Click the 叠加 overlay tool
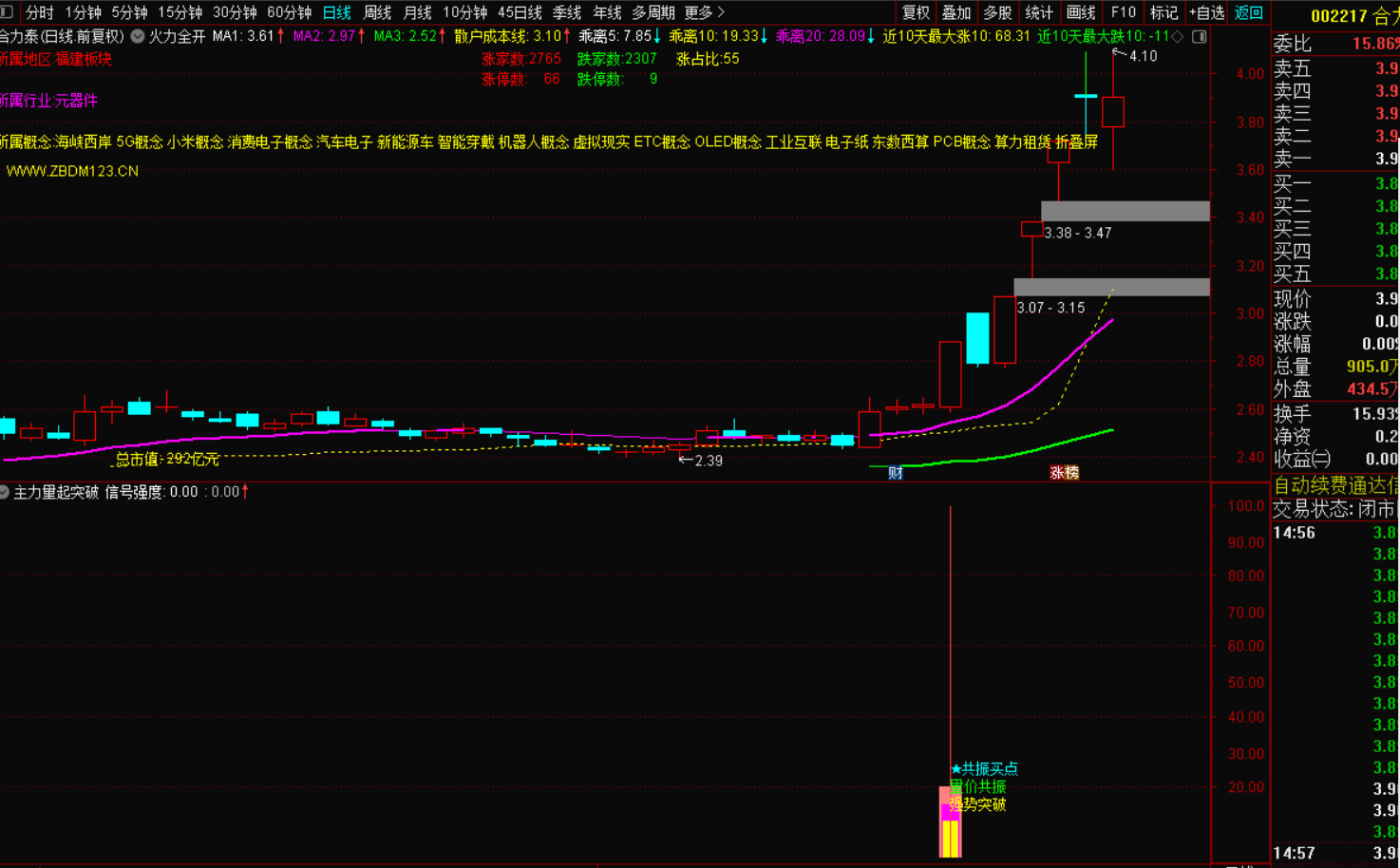 [956, 12]
